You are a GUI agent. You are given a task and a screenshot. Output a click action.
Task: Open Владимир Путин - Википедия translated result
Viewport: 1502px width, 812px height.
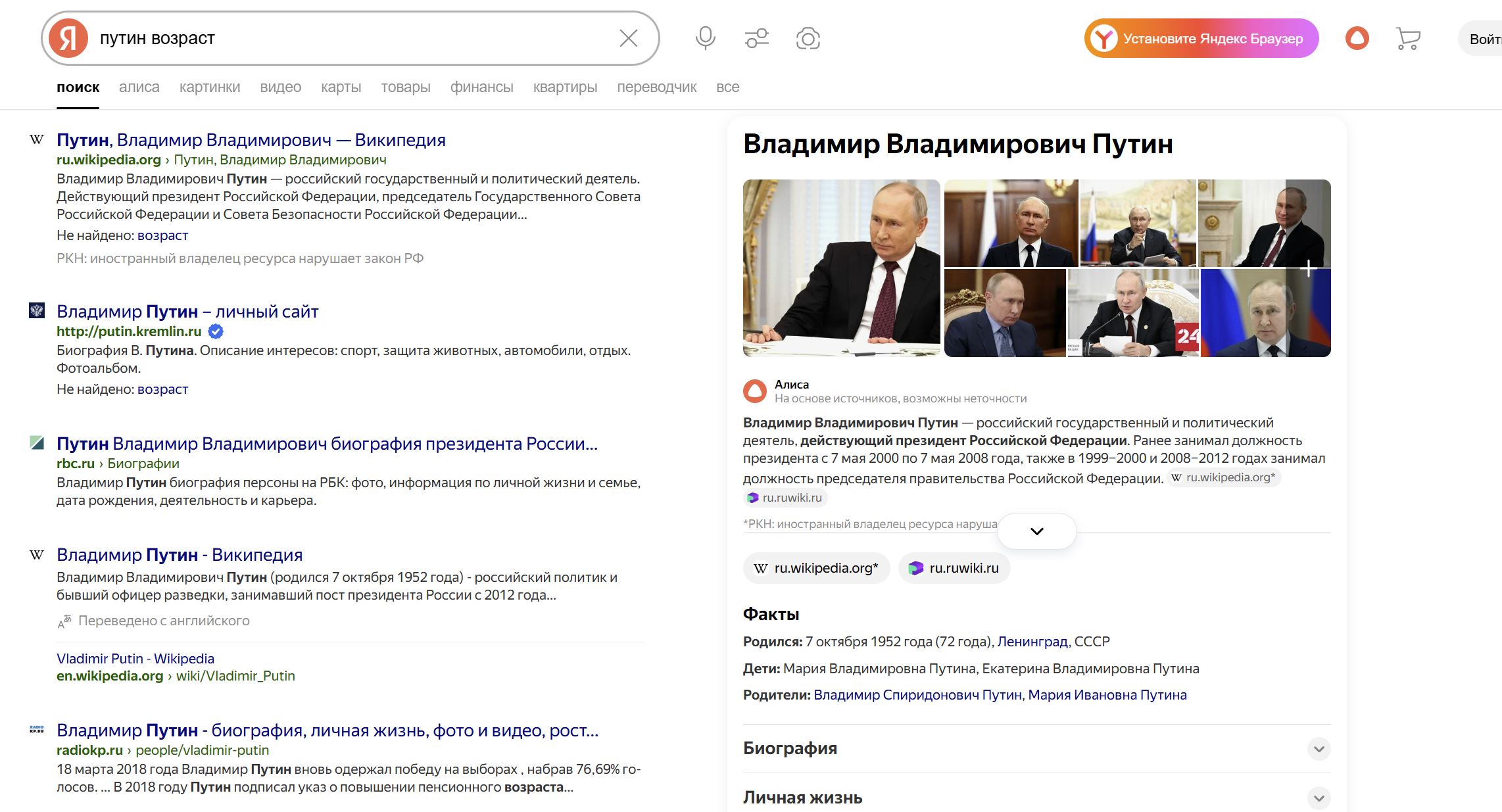click(x=180, y=554)
